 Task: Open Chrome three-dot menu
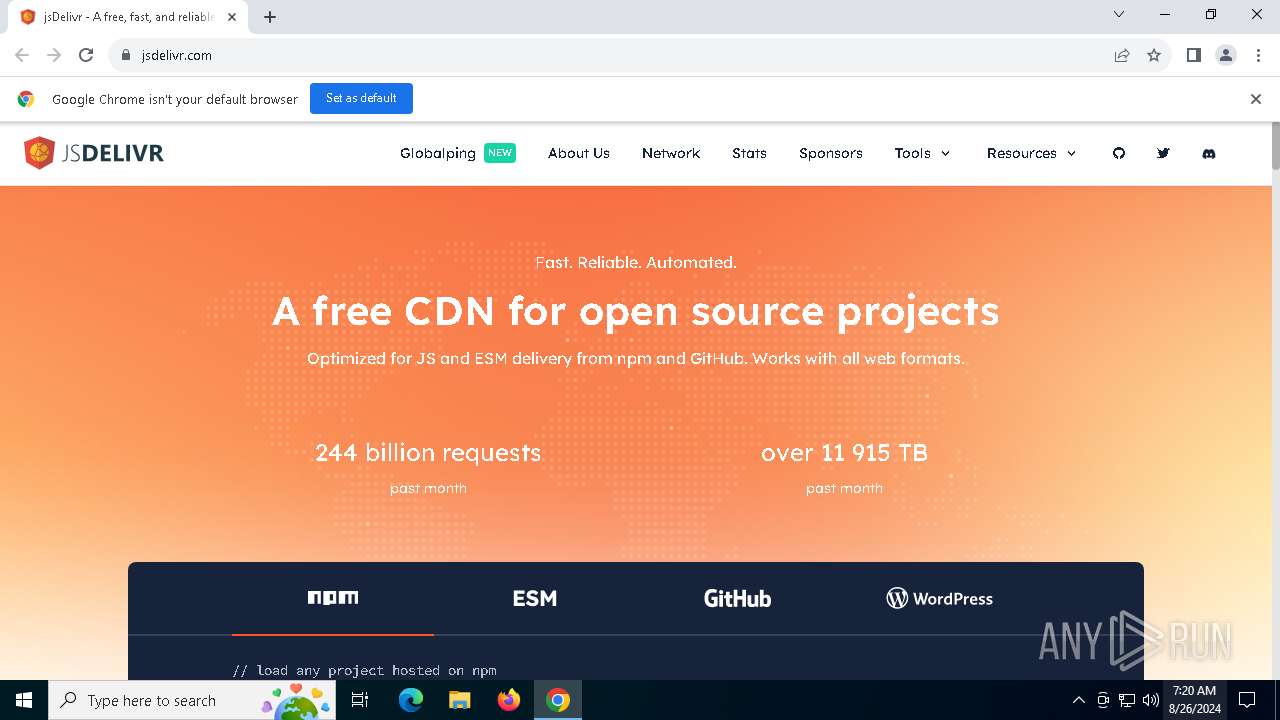[x=1258, y=55]
